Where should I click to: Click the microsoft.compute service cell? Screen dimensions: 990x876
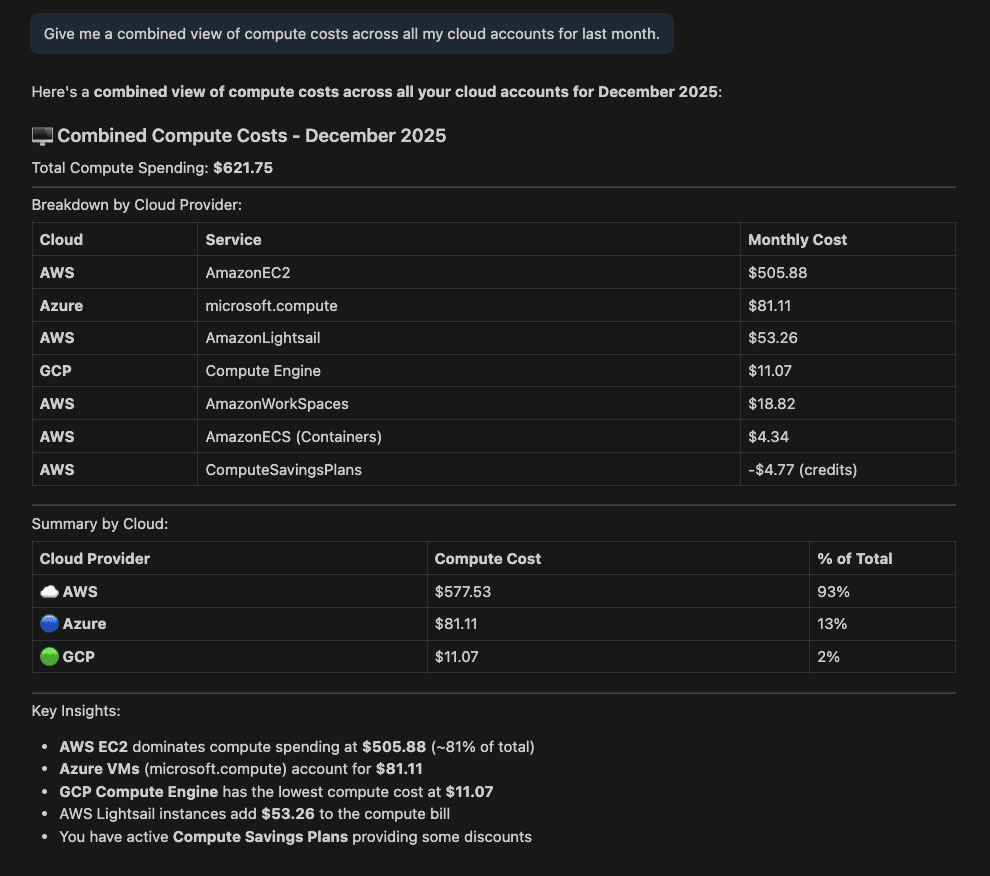(x=271, y=305)
